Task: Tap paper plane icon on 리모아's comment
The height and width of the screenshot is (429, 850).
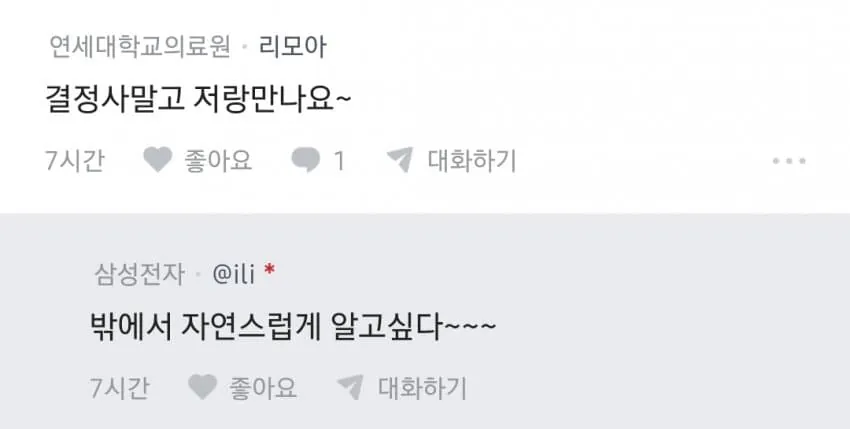Action: point(400,160)
